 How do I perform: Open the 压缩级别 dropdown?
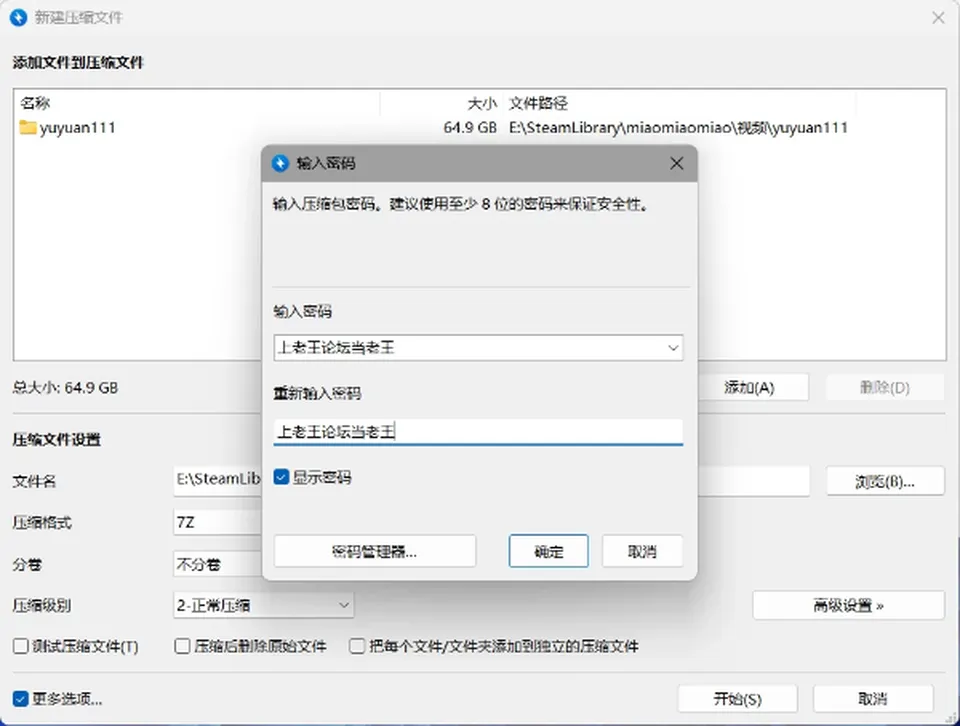264,605
